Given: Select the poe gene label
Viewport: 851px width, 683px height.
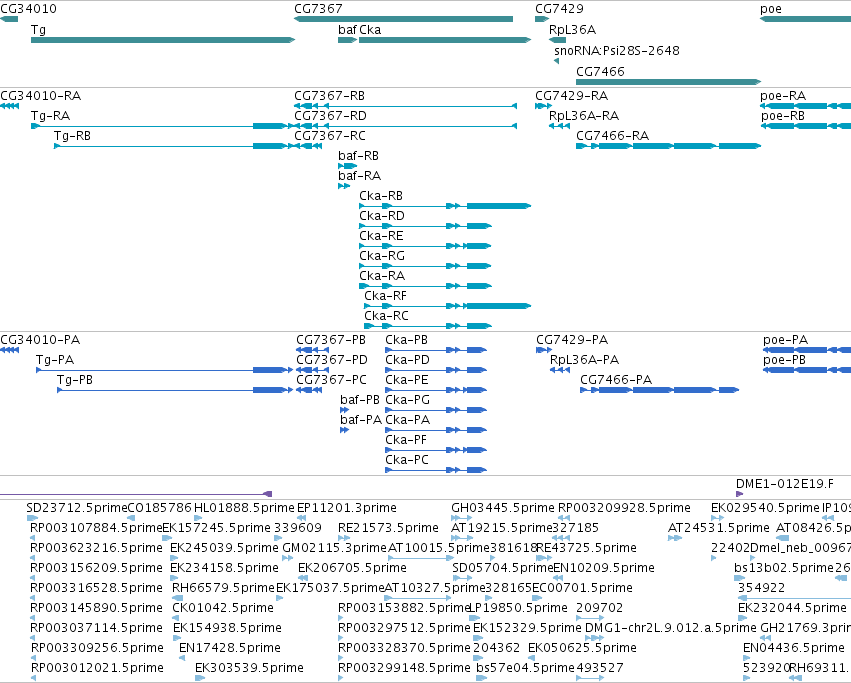Looking at the screenshot, I should (771, 9).
